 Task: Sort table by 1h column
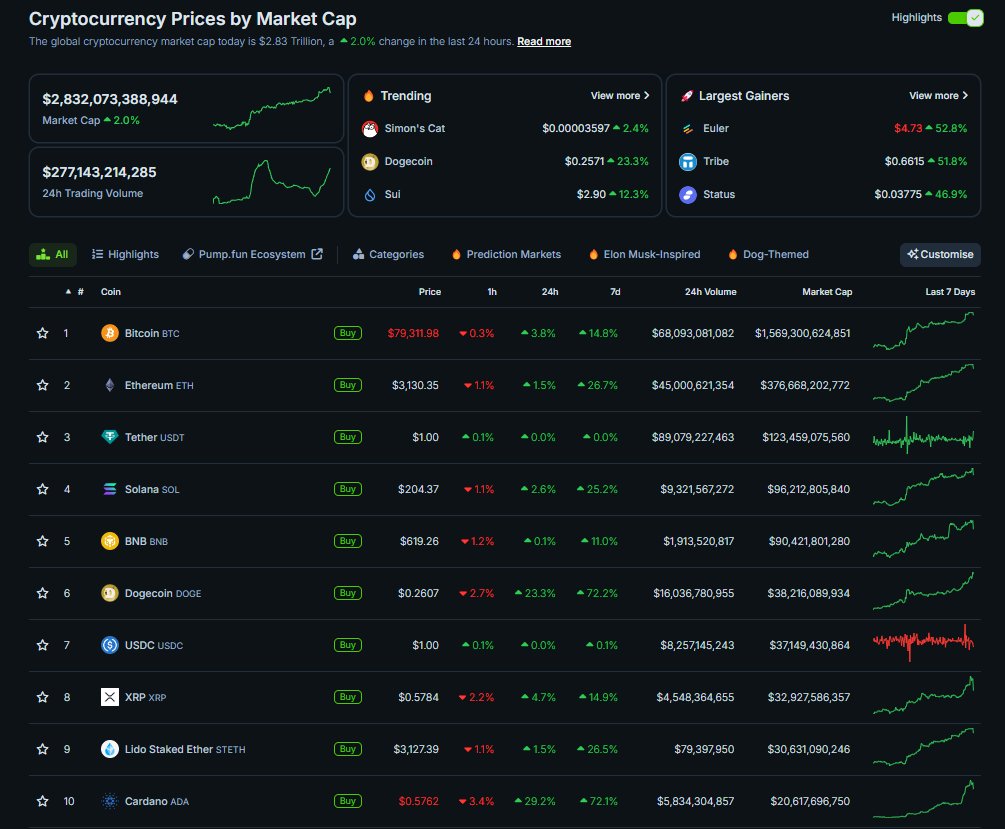(492, 292)
